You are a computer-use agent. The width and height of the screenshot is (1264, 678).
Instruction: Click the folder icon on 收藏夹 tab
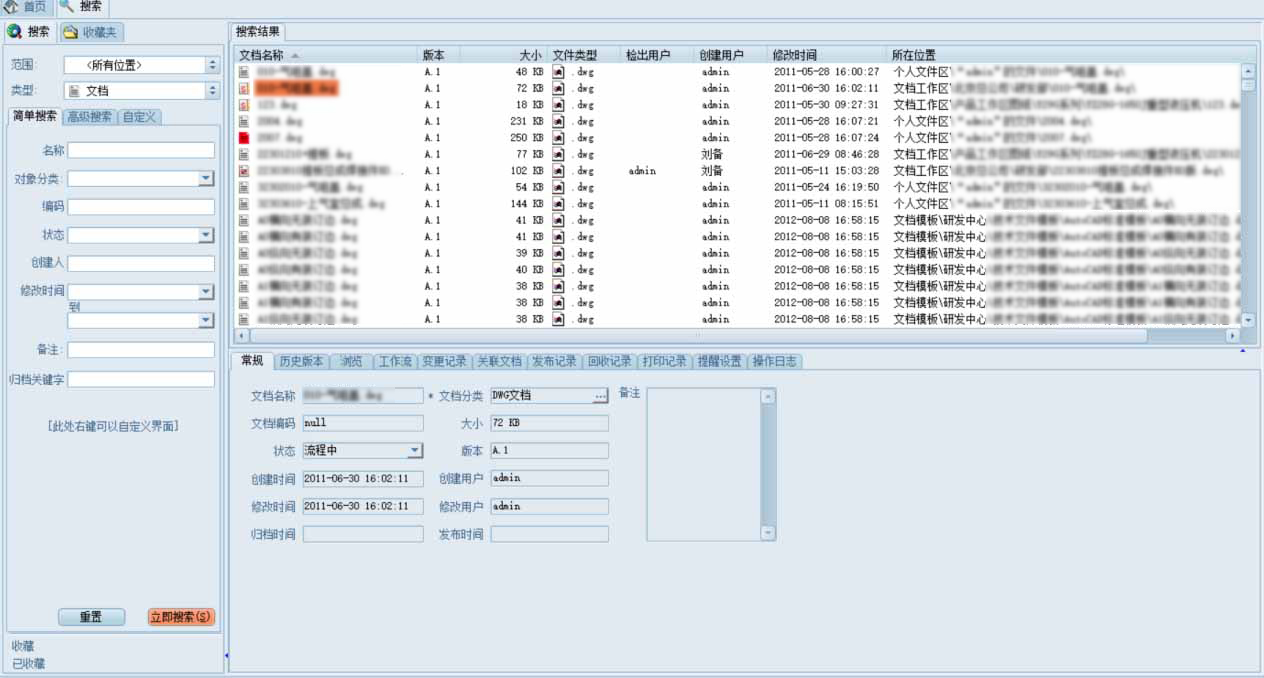[x=70, y=32]
